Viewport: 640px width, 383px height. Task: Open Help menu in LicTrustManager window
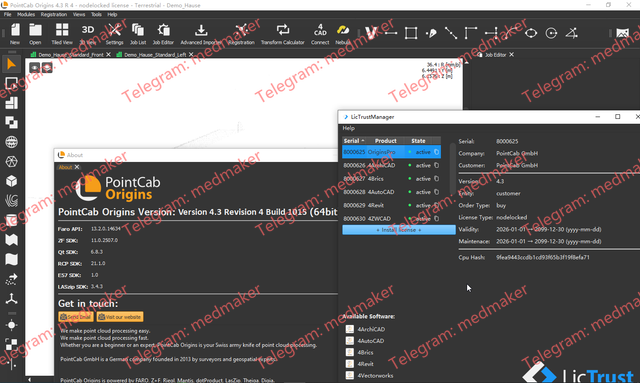click(348, 128)
